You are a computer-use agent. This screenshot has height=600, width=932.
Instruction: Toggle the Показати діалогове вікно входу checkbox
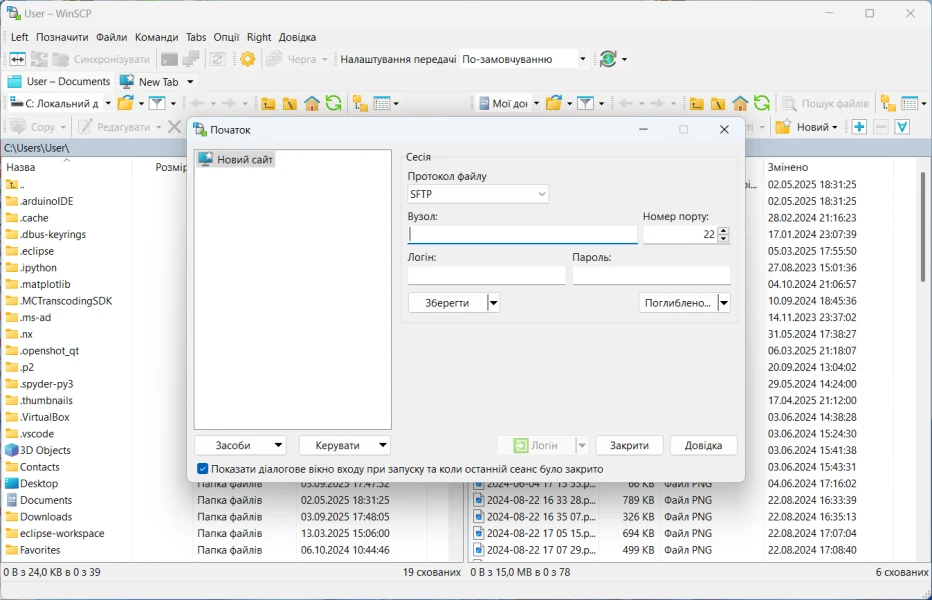tap(203, 469)
